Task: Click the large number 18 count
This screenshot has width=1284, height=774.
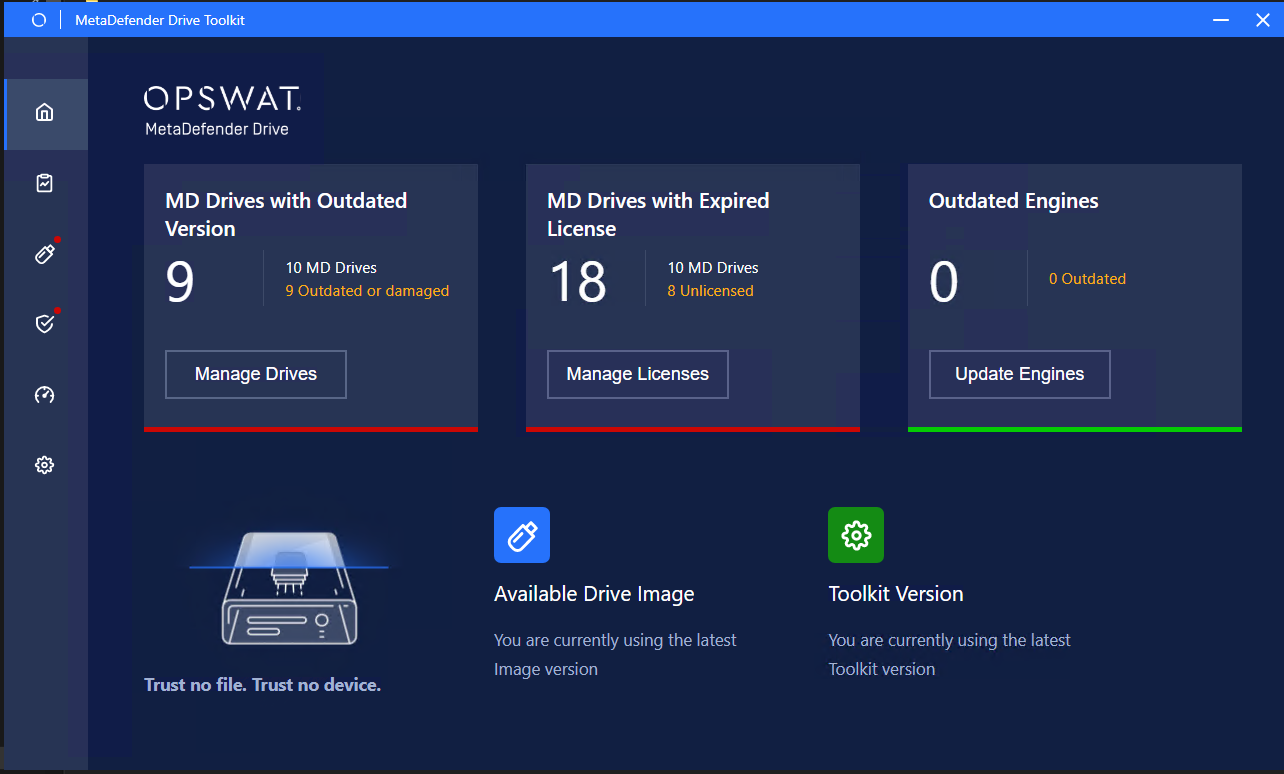Action: point(577,282)
